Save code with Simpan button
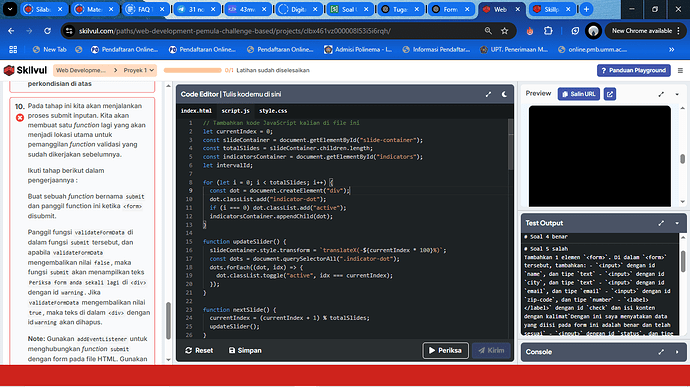The height and width of the screenshot is (387, 690). (245, 350)
